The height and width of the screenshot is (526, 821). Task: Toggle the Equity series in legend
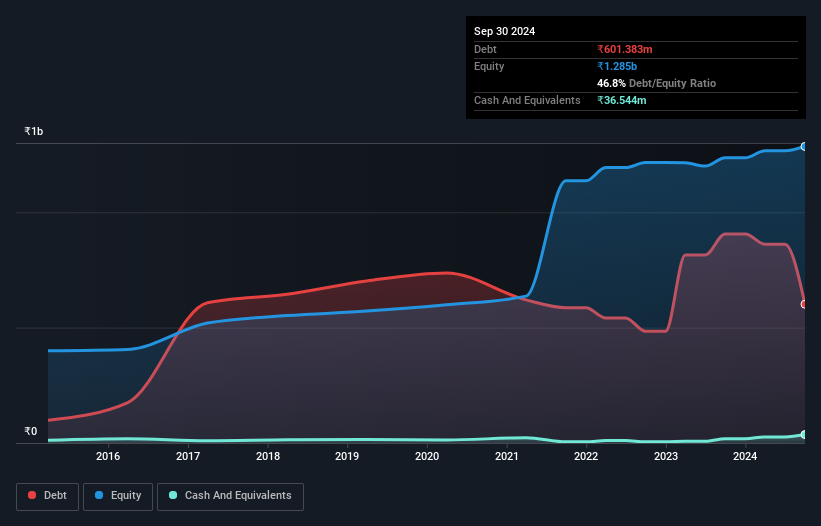coord(118,496)
